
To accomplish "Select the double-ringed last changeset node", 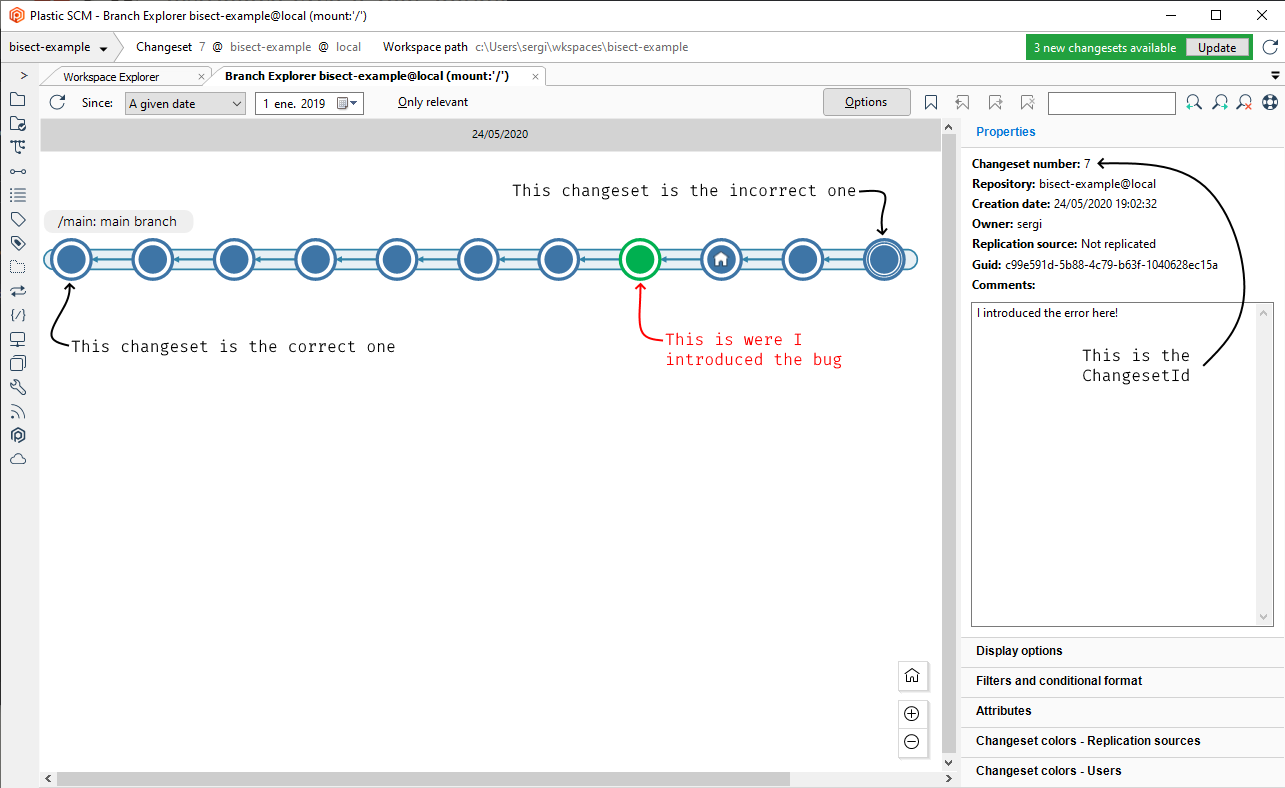I will [884, 260].
